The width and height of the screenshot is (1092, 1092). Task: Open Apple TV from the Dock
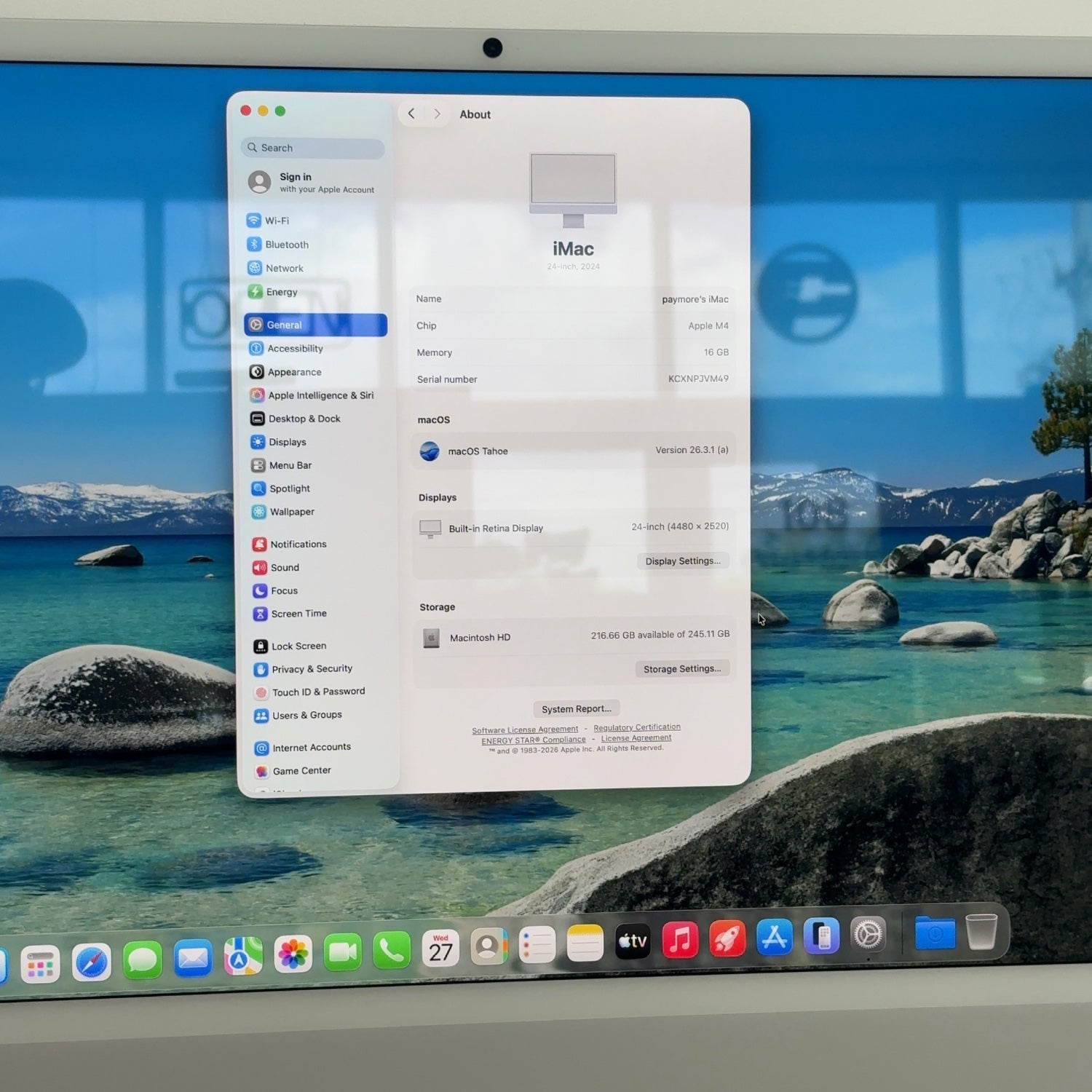click(633, 941)
